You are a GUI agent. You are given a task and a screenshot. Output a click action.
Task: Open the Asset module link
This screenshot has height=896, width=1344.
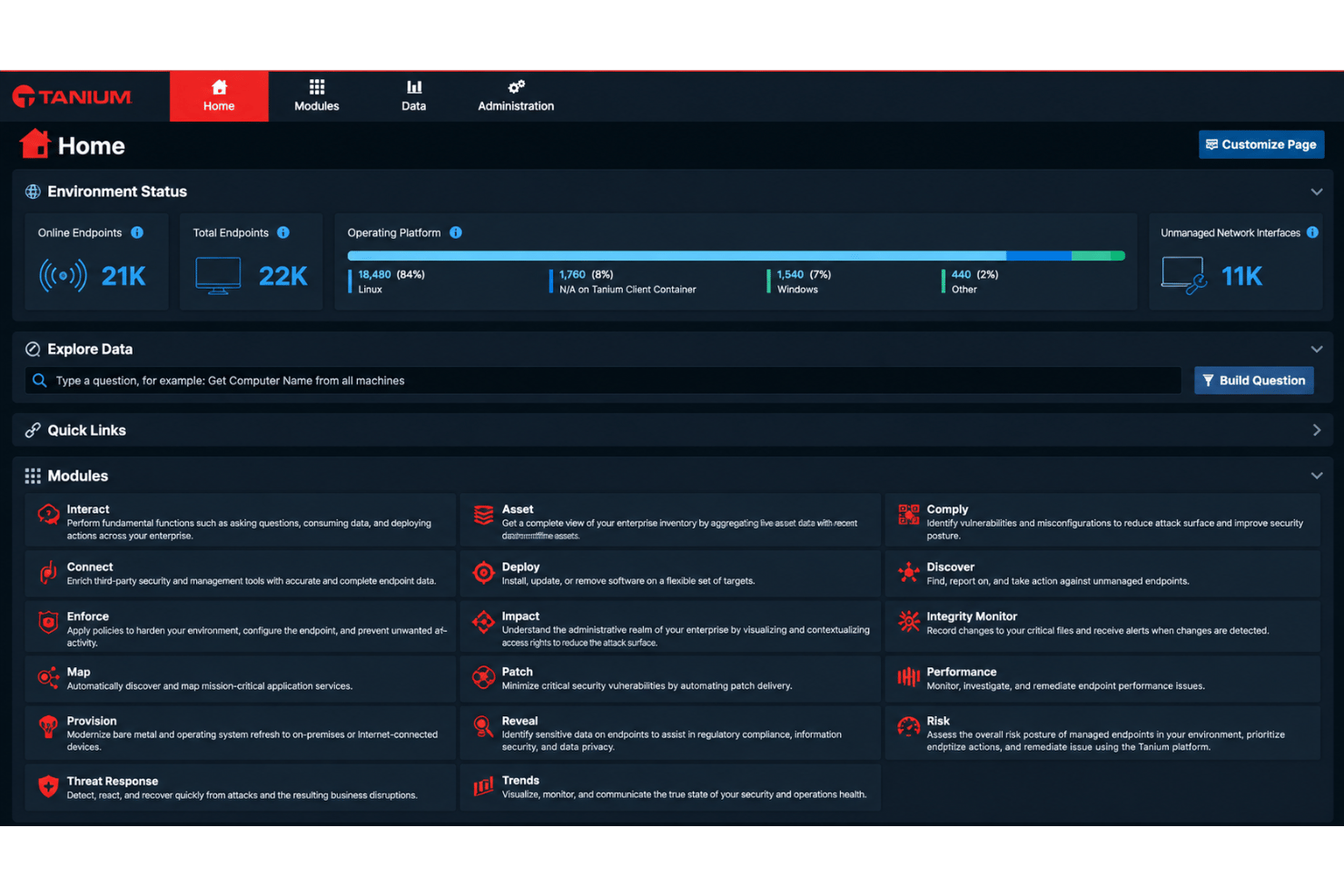[518, 509]
